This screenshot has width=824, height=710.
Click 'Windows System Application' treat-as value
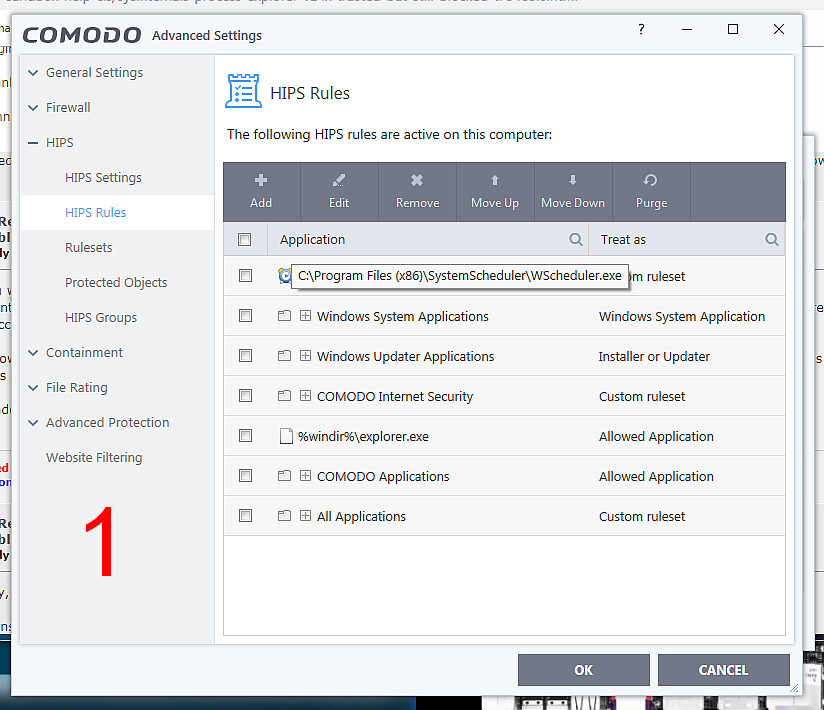(682, 316)
